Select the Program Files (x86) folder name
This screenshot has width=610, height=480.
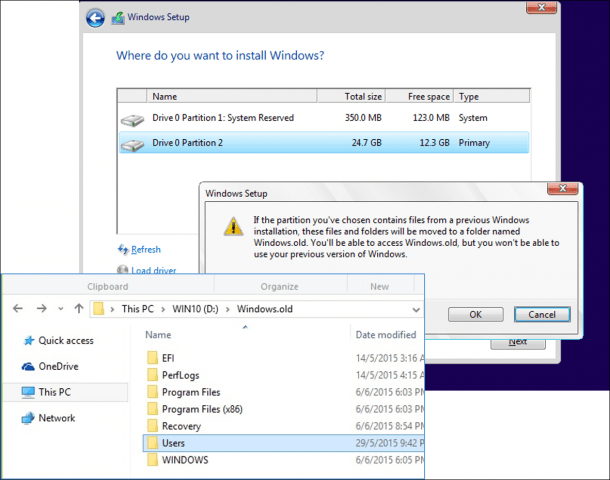pos(202,409)
